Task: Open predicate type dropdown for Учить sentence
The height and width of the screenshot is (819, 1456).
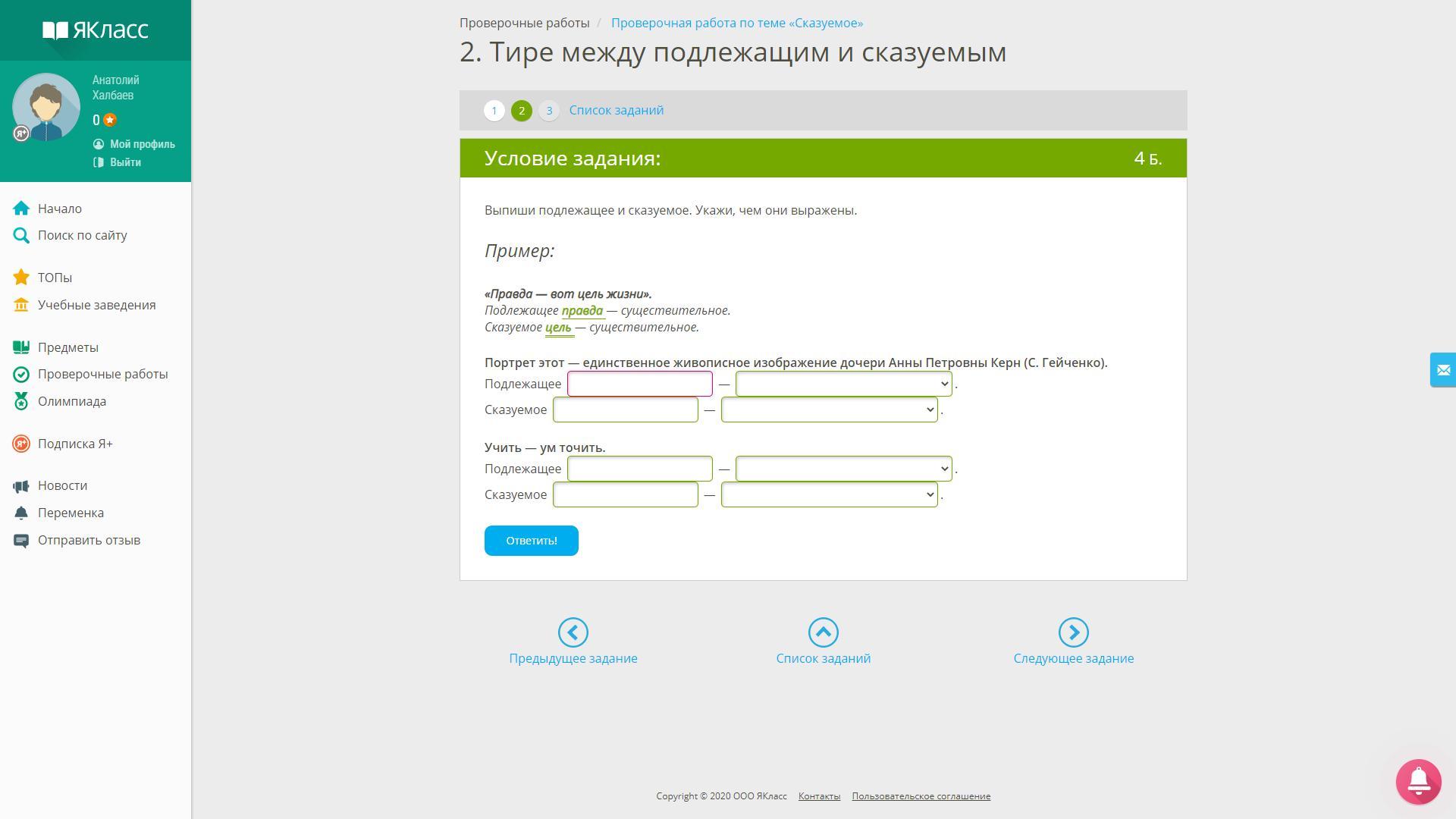Action: [829, 495]
